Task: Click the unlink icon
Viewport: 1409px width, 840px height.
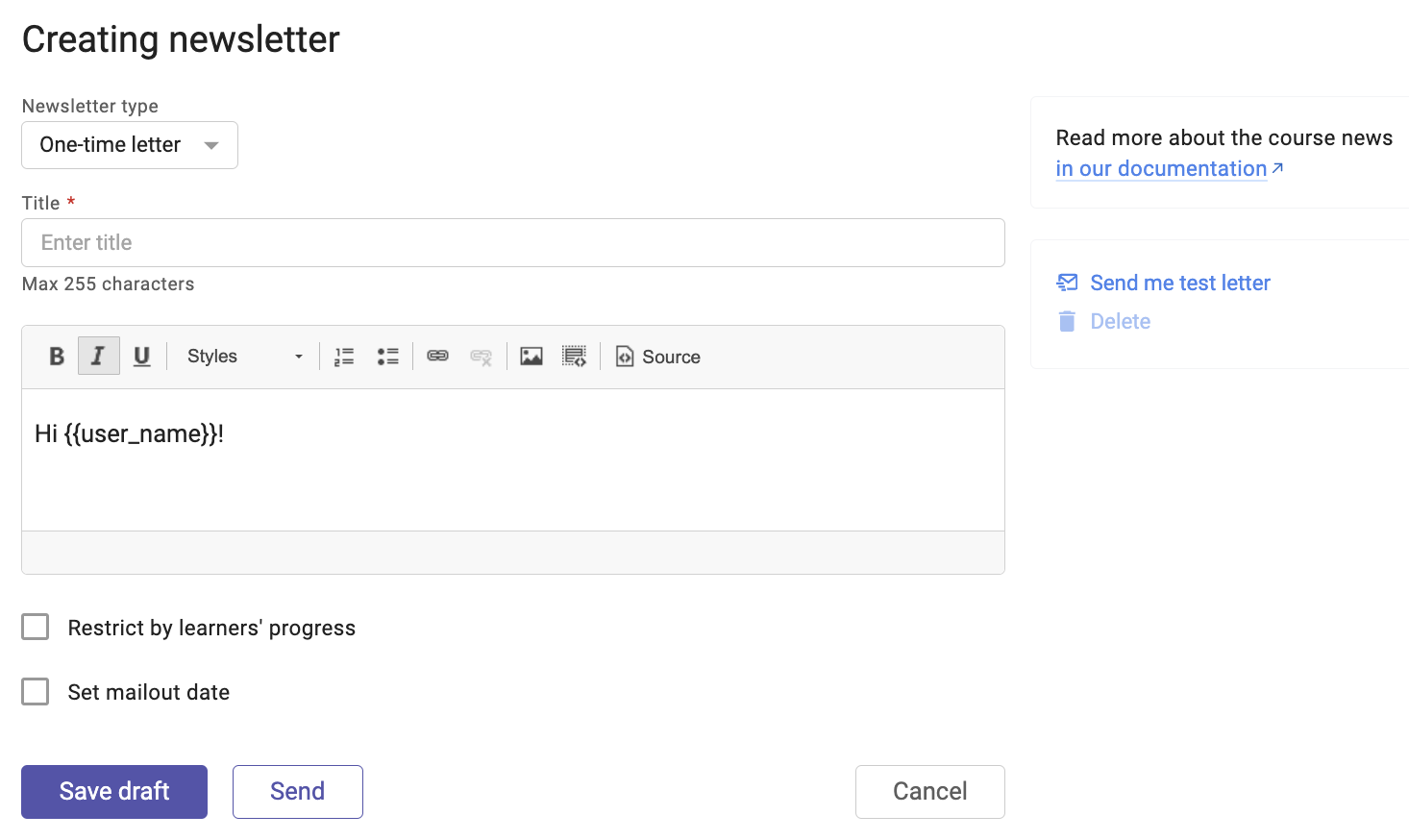Action: (481, 357)
